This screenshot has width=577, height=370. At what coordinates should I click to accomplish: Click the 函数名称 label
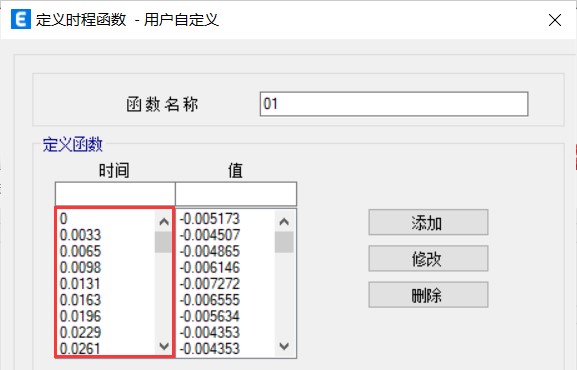(162, 104)
